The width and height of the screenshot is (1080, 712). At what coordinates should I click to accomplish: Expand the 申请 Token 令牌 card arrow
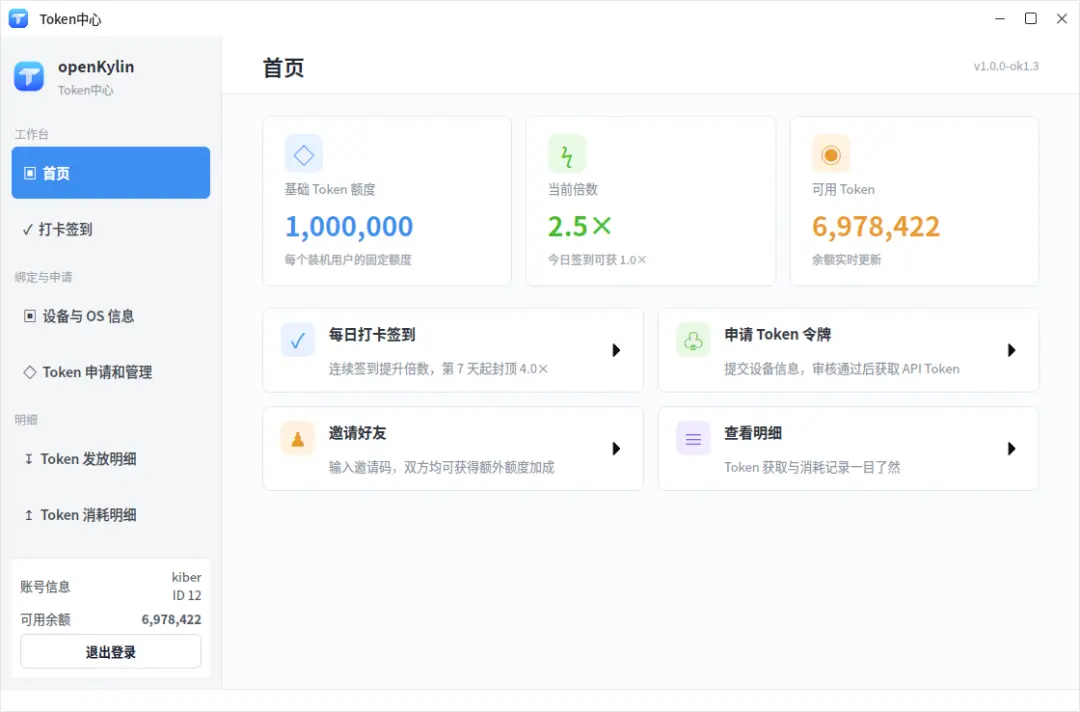pos(1011,350)
